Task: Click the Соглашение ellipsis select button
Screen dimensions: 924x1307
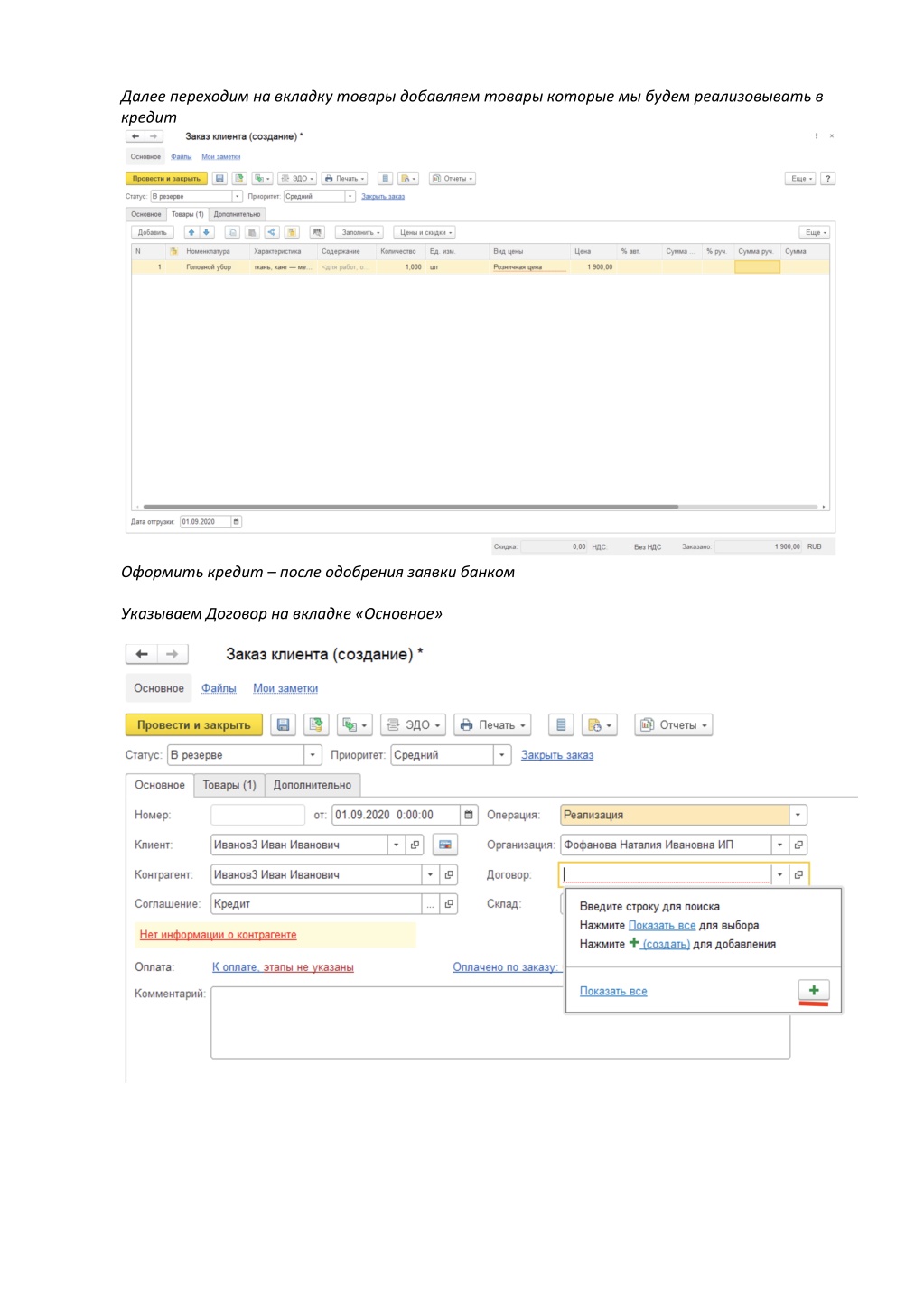Action: (430, 903)
